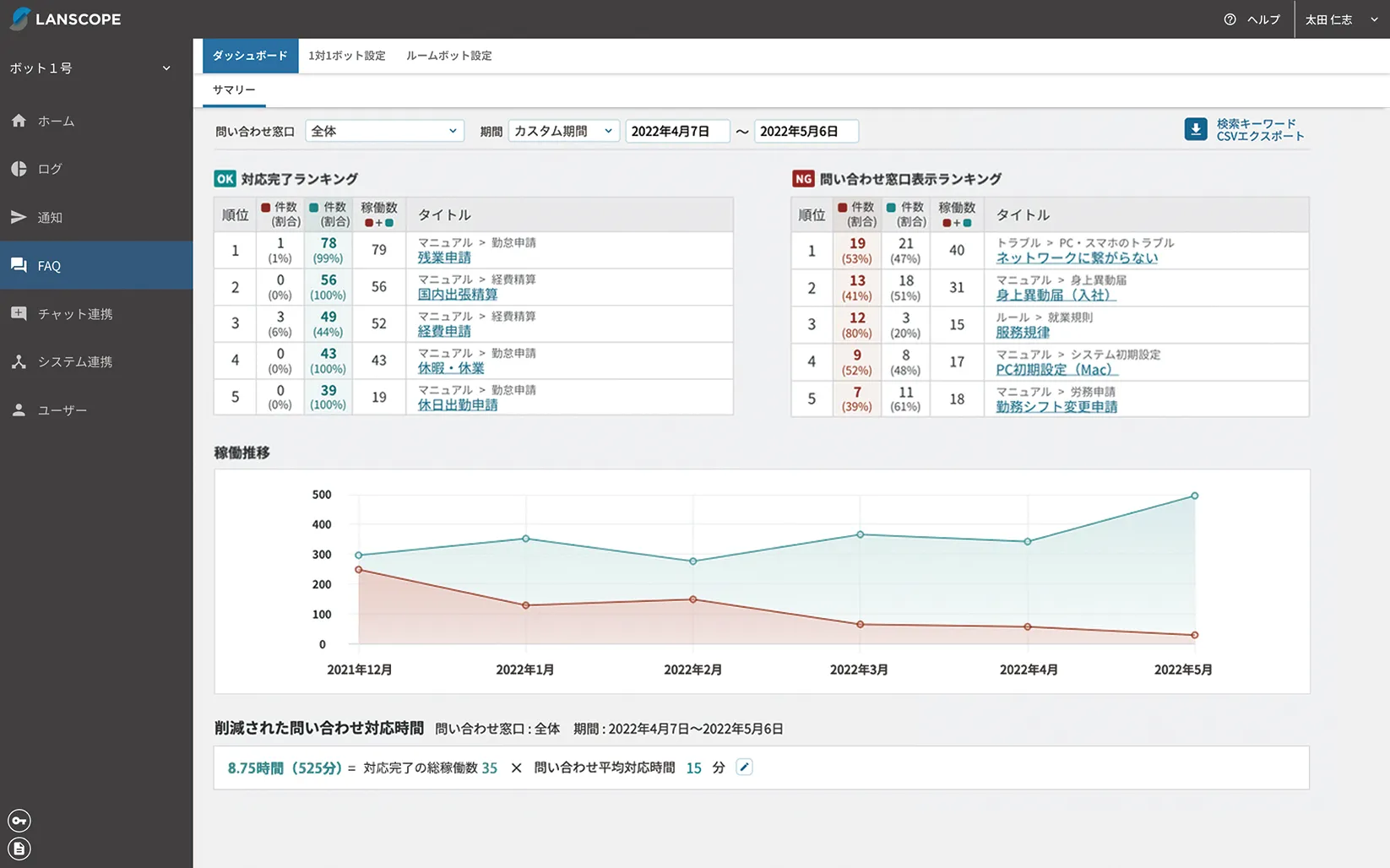Expand the ボット1号 bot selector
The image size is (1390, 868).
(x=91, y=68)
